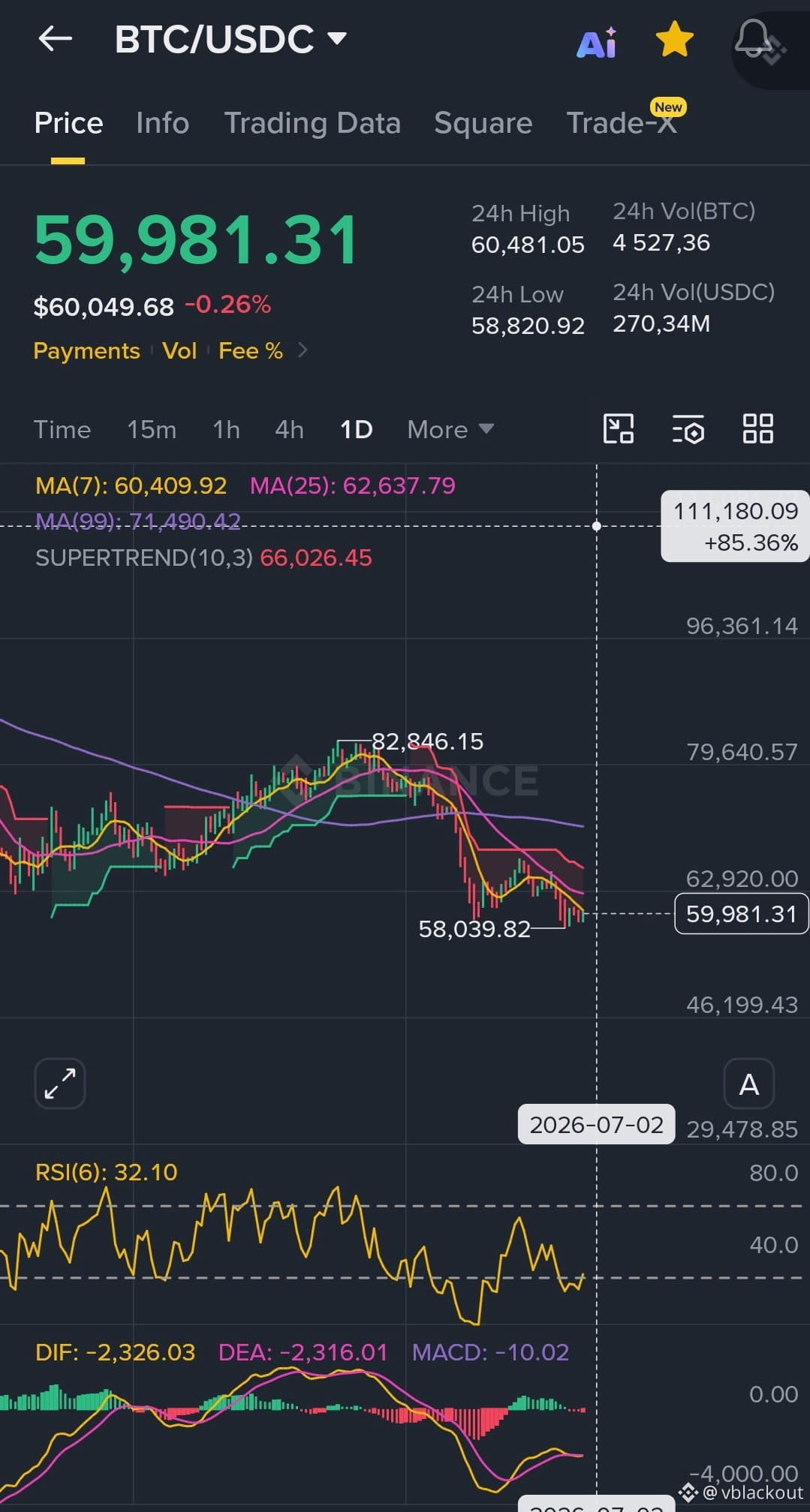
Task: Tap the 24h Vol(USDC) value 270,34M
Action: click(x=661, y=324)
